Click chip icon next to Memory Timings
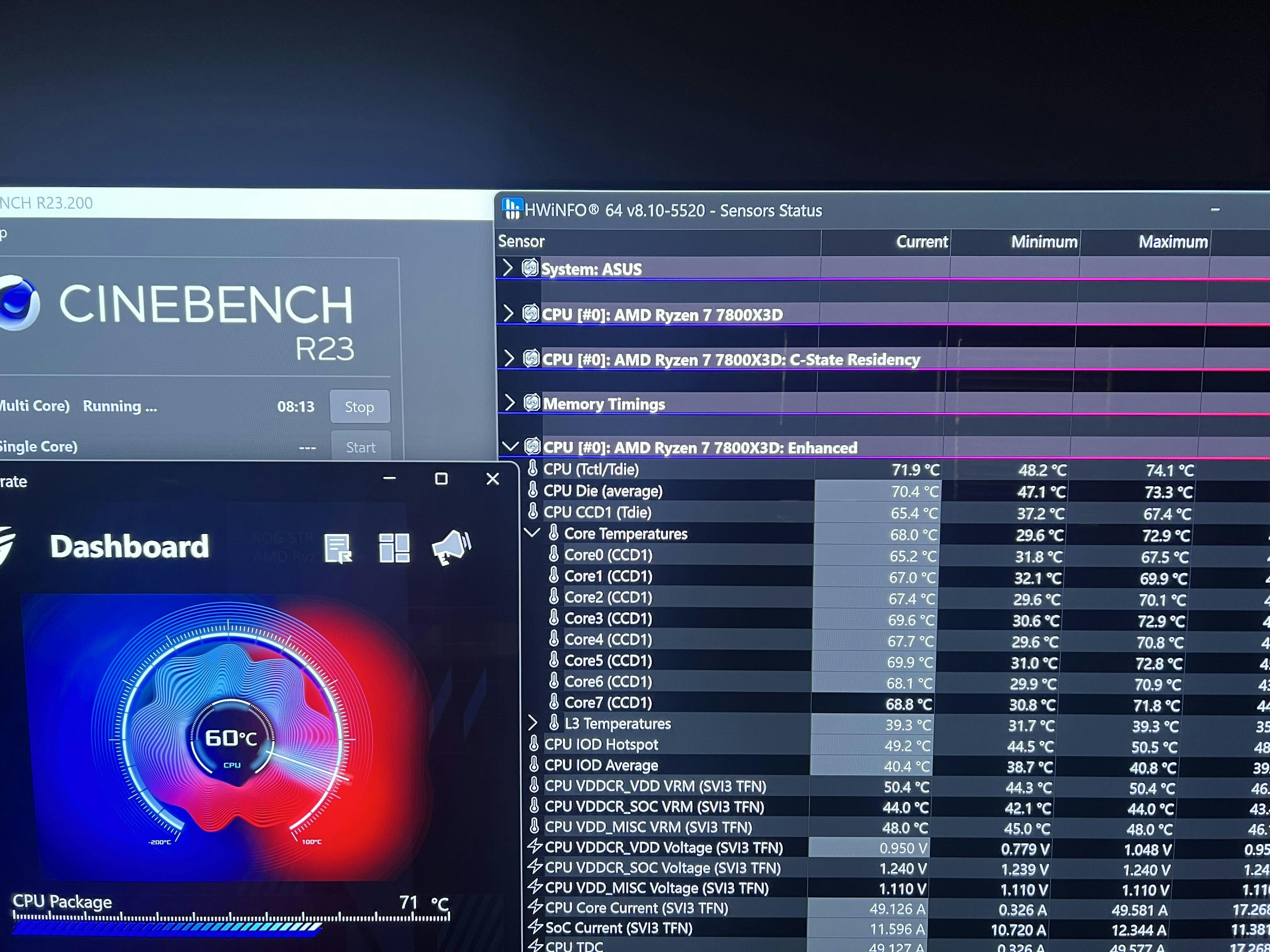The width and height of the screenshot is (1270, 952). [x=532, y=403]
